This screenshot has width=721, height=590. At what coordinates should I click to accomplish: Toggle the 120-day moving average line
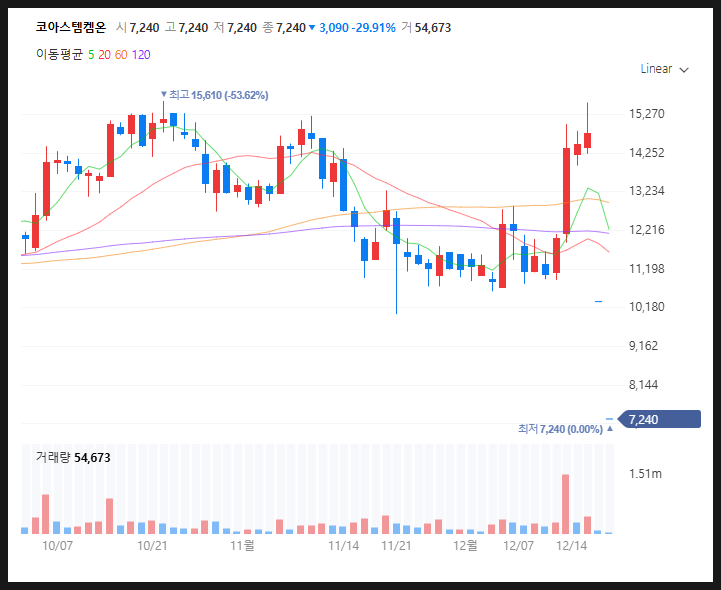coord(141,55)
